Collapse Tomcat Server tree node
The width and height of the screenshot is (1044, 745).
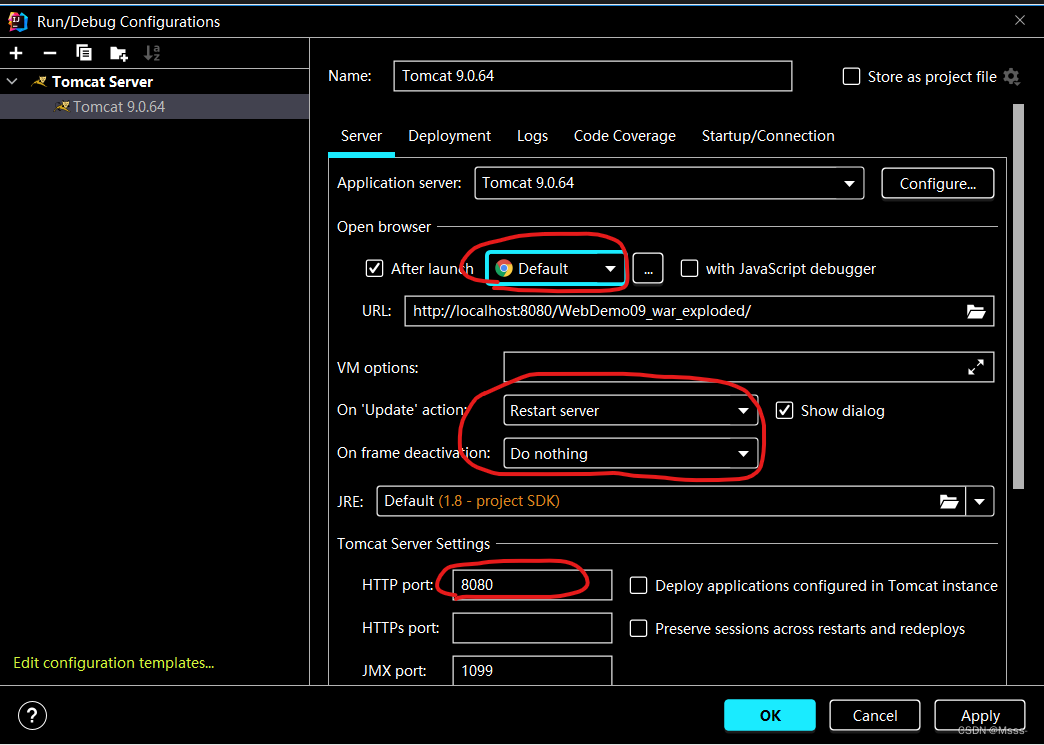12,82
